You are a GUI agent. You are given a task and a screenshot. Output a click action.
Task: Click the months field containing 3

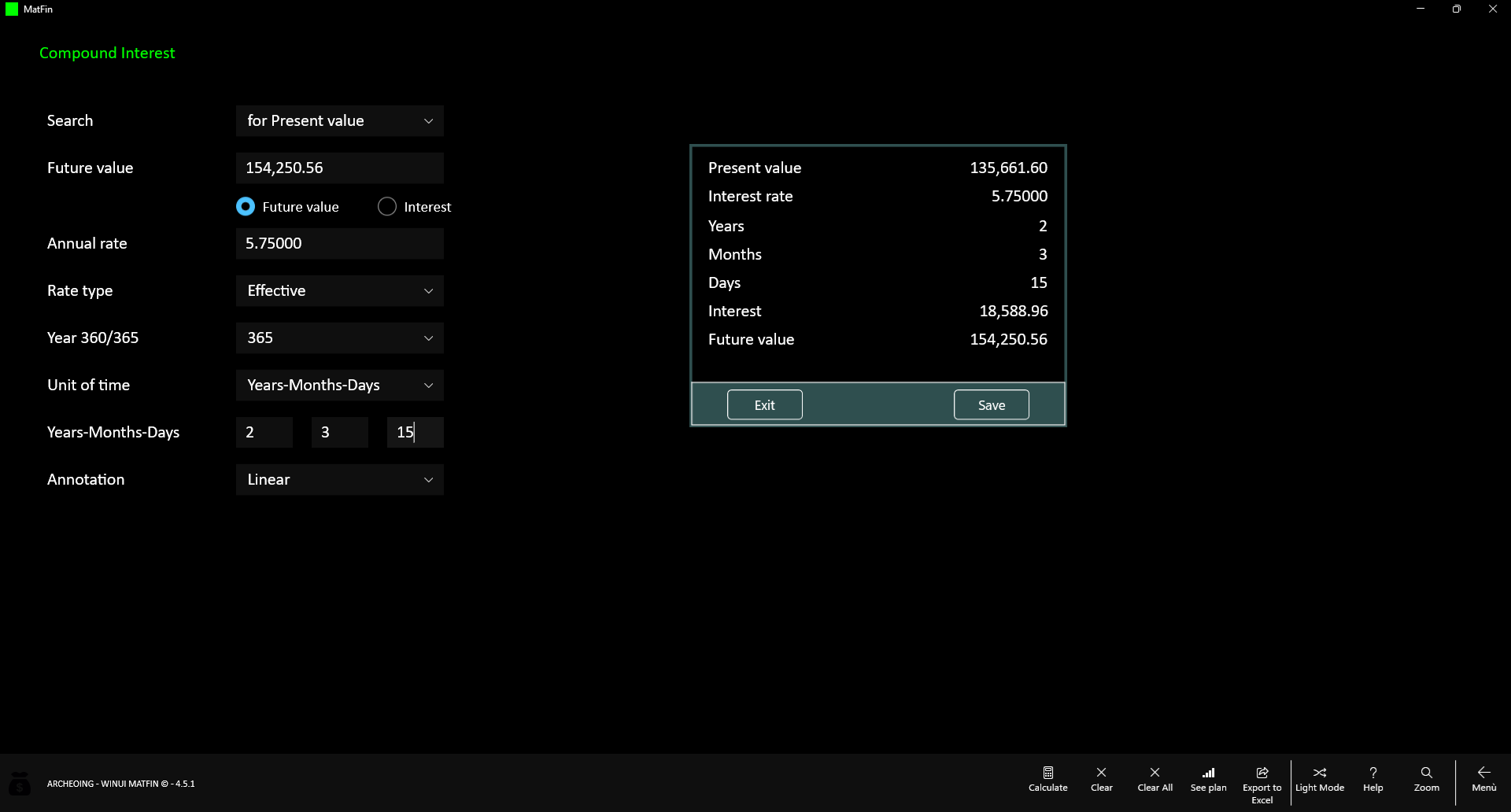click(340, 432)
